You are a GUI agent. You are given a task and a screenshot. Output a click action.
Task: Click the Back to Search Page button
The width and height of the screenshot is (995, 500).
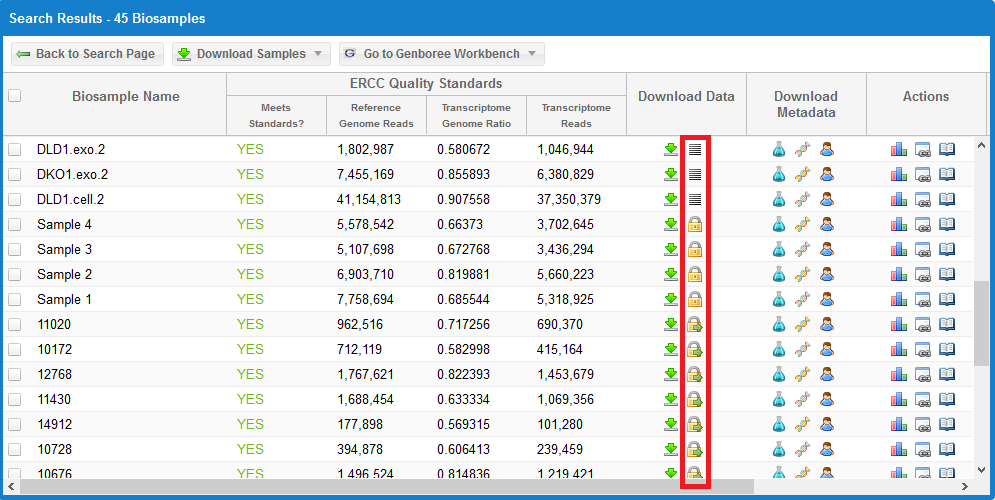[87, 54]
